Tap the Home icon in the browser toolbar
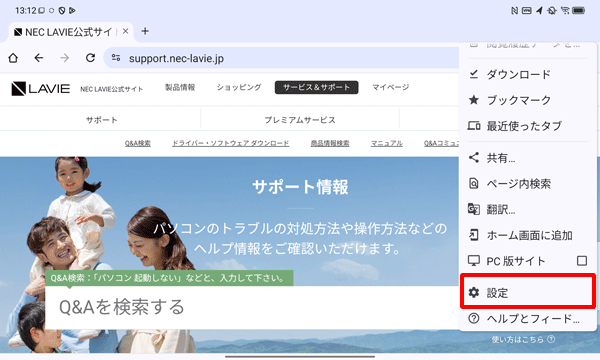The width and height of the screenshot is (600, 360). coord(13,58)
